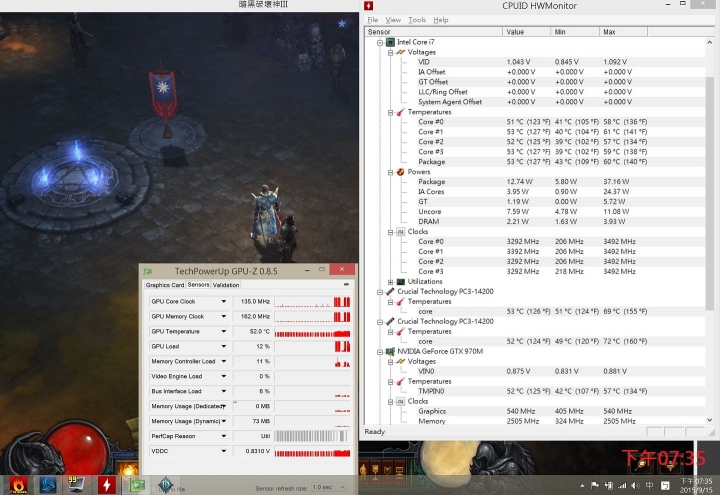Open the Video Engine Load dropdown
Screen dimensions: 720x495
pos(224,377)
